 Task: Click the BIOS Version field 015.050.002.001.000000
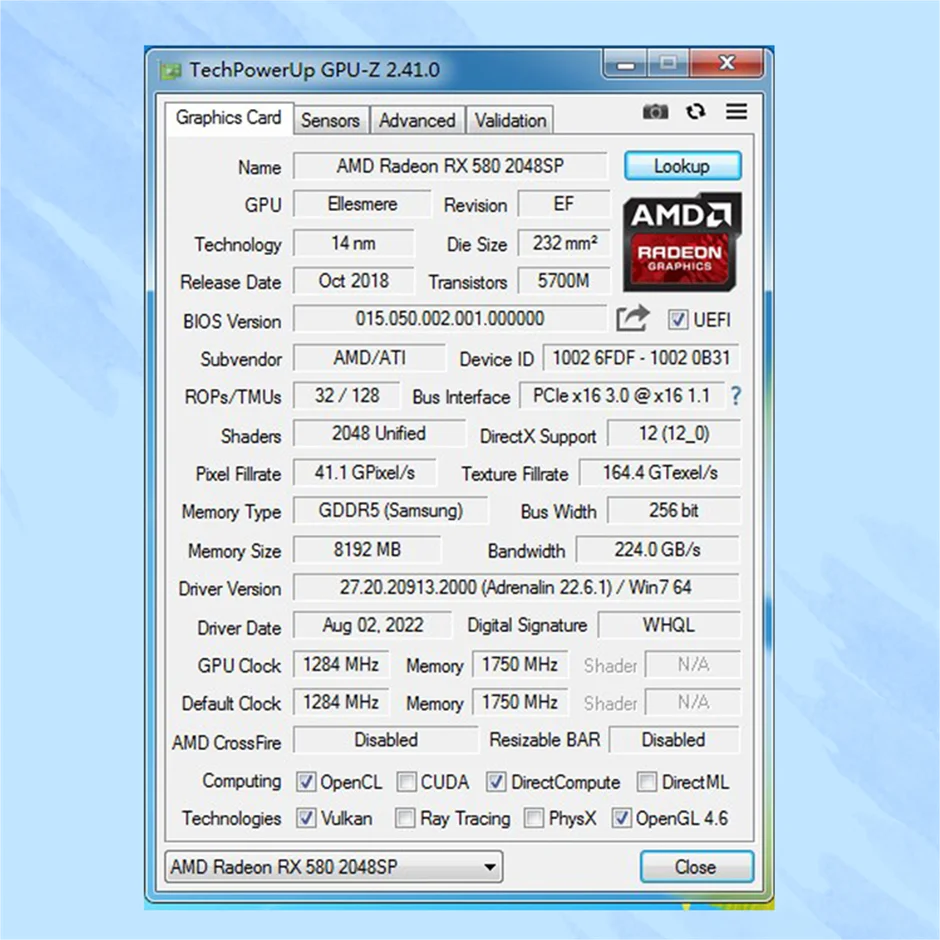[x=450, y=318]
